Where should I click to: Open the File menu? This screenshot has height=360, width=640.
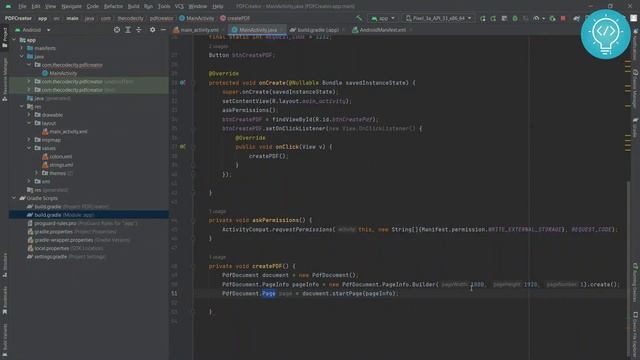tap(22, 6)
